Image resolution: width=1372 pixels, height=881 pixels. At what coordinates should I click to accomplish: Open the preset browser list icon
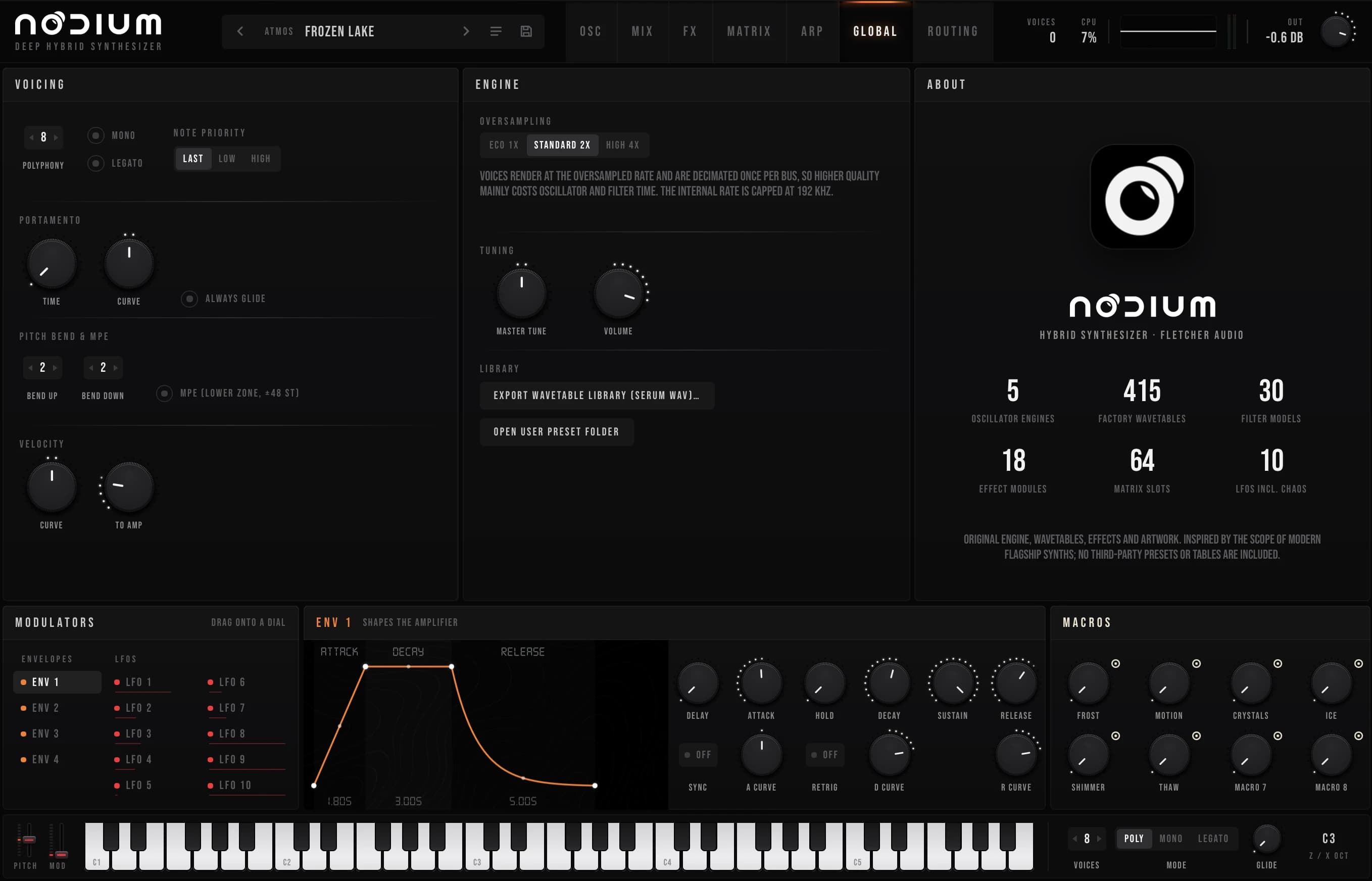[x=496, y=31]
